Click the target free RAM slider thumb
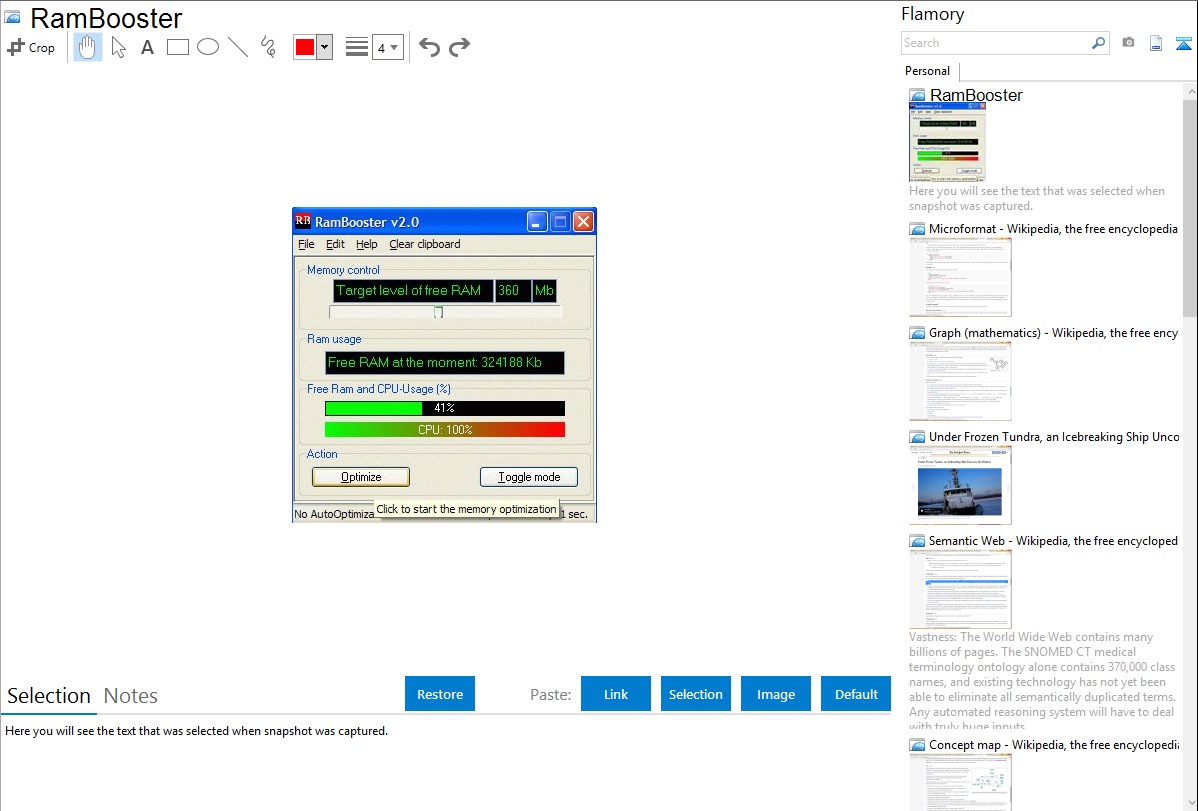Screen dimensions: 1198x811 click(x=439, y=312)
